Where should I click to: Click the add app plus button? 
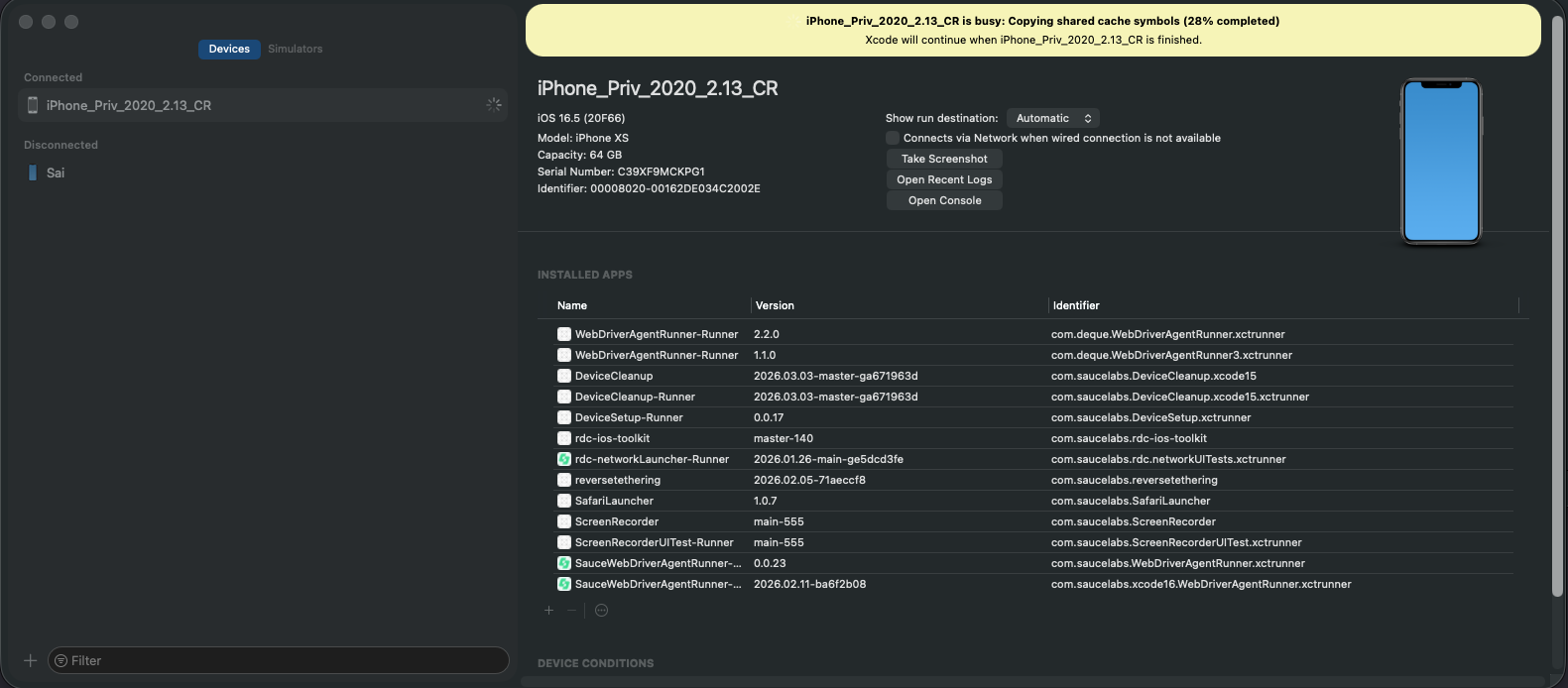548,611
